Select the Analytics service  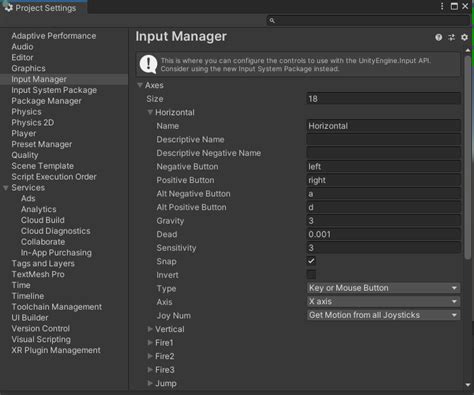pos(39,209)
